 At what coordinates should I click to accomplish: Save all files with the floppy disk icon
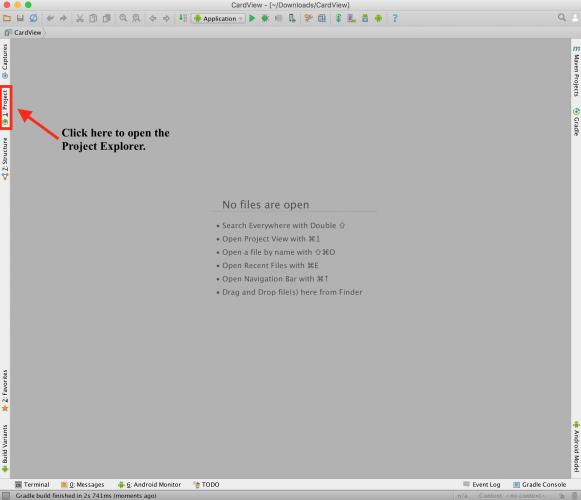tap(20, 18)
